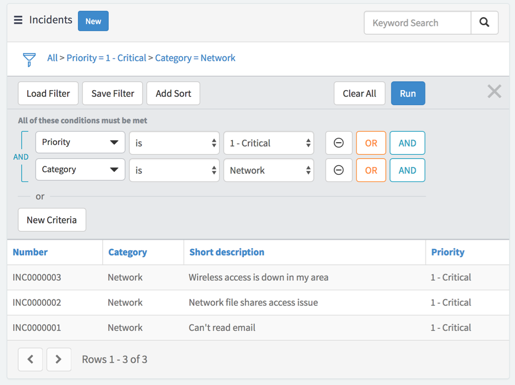
Task: Click the magnifier search button
Action: click(484, 23)
